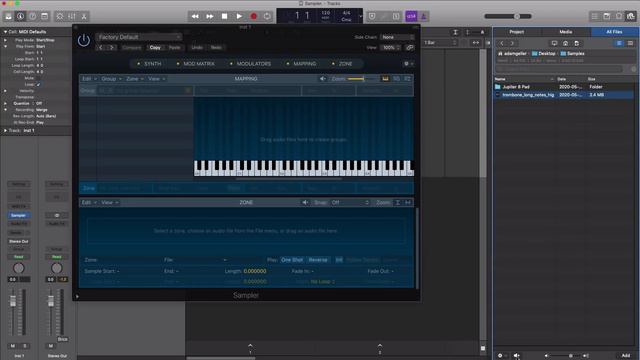Toggle the Browsers button in the control bar
The width and height of the screenshot is (640, 360).
click(x=631, y=16)
